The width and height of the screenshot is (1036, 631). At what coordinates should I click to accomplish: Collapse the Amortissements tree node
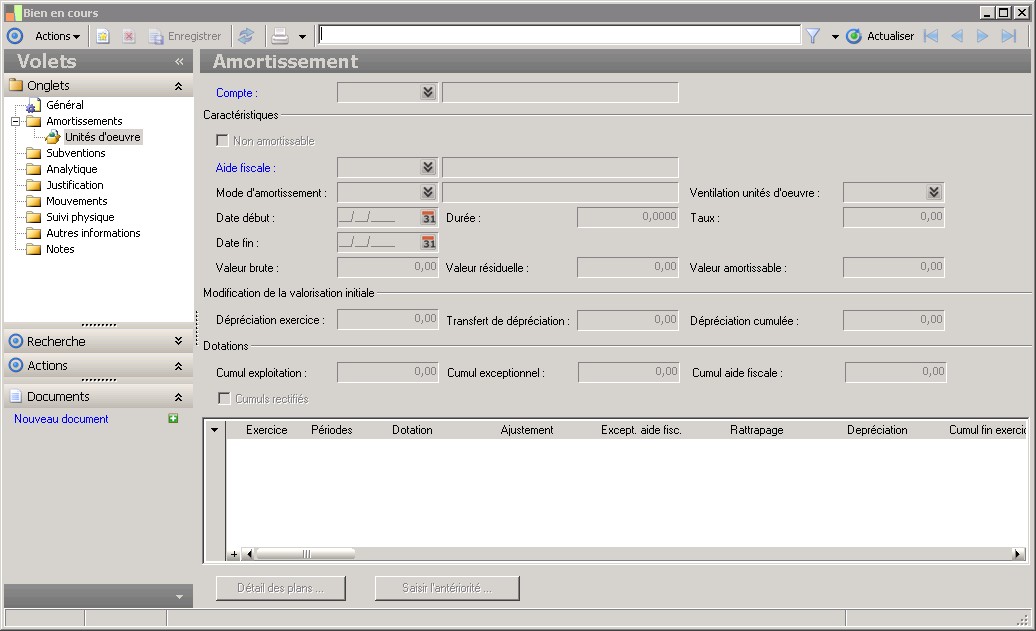15,122
